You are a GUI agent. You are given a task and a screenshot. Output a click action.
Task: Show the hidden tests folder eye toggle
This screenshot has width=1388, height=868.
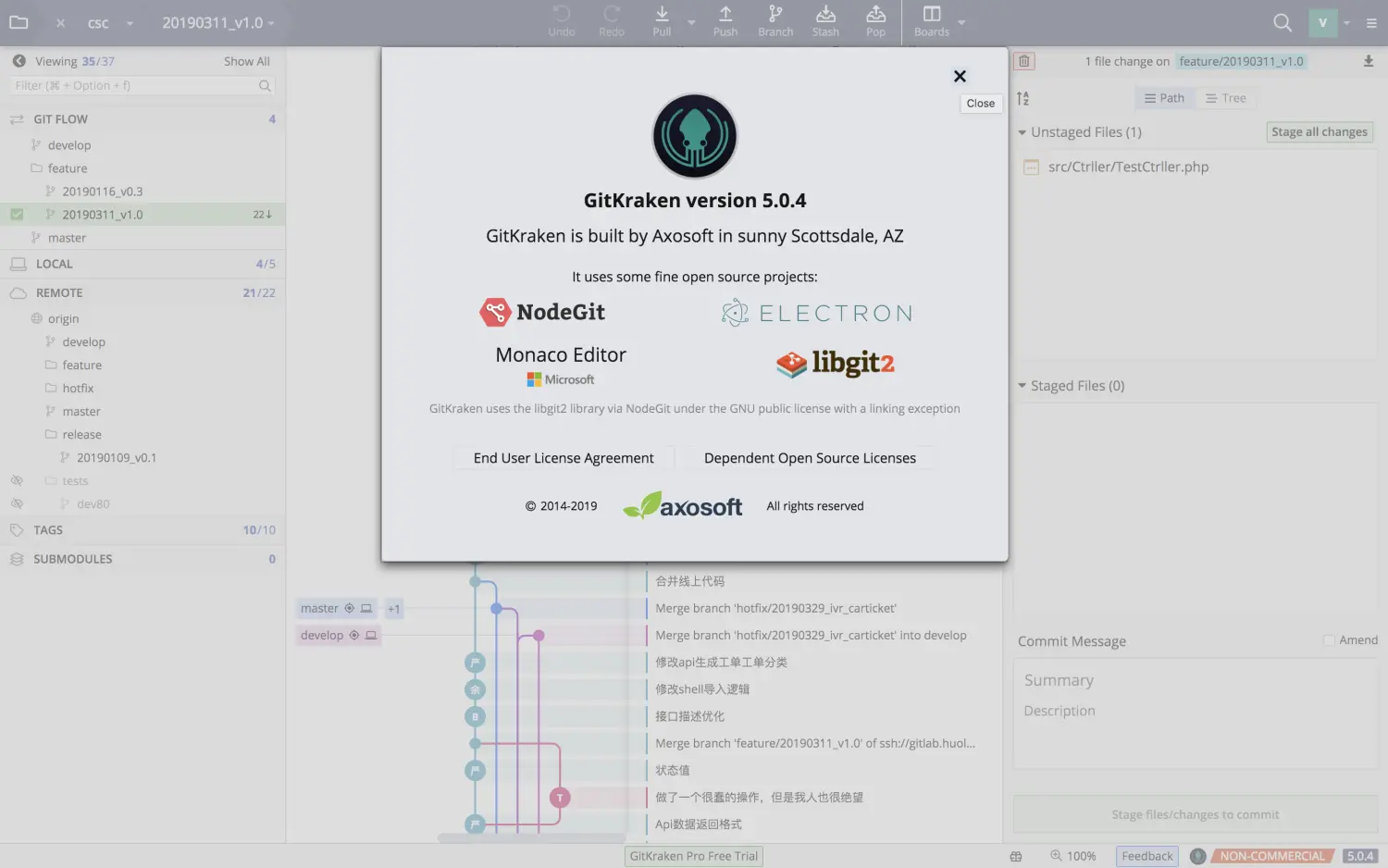click(17, 481)
